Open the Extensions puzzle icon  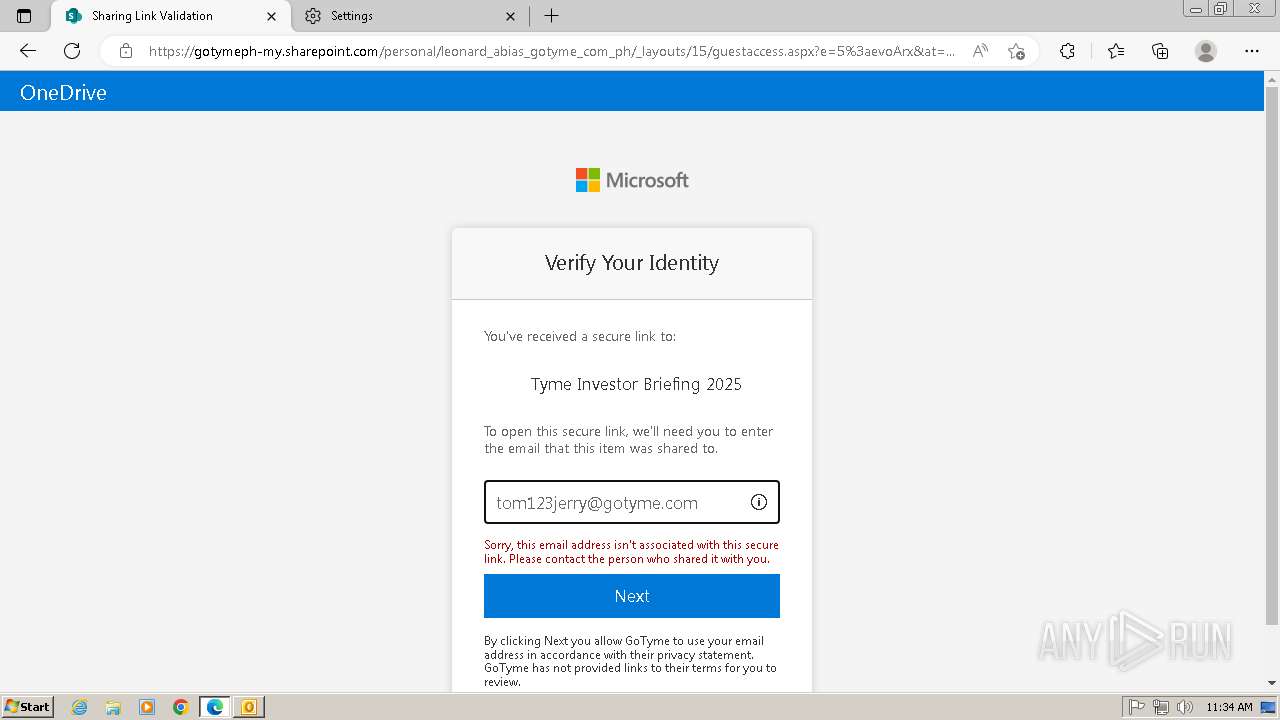click(1067, 51)
